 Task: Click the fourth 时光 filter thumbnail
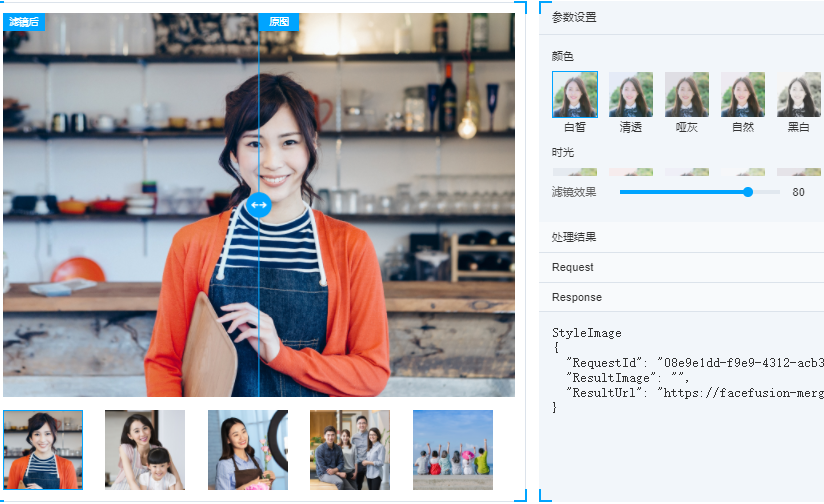pyautogui.click(x=743, y=172)
